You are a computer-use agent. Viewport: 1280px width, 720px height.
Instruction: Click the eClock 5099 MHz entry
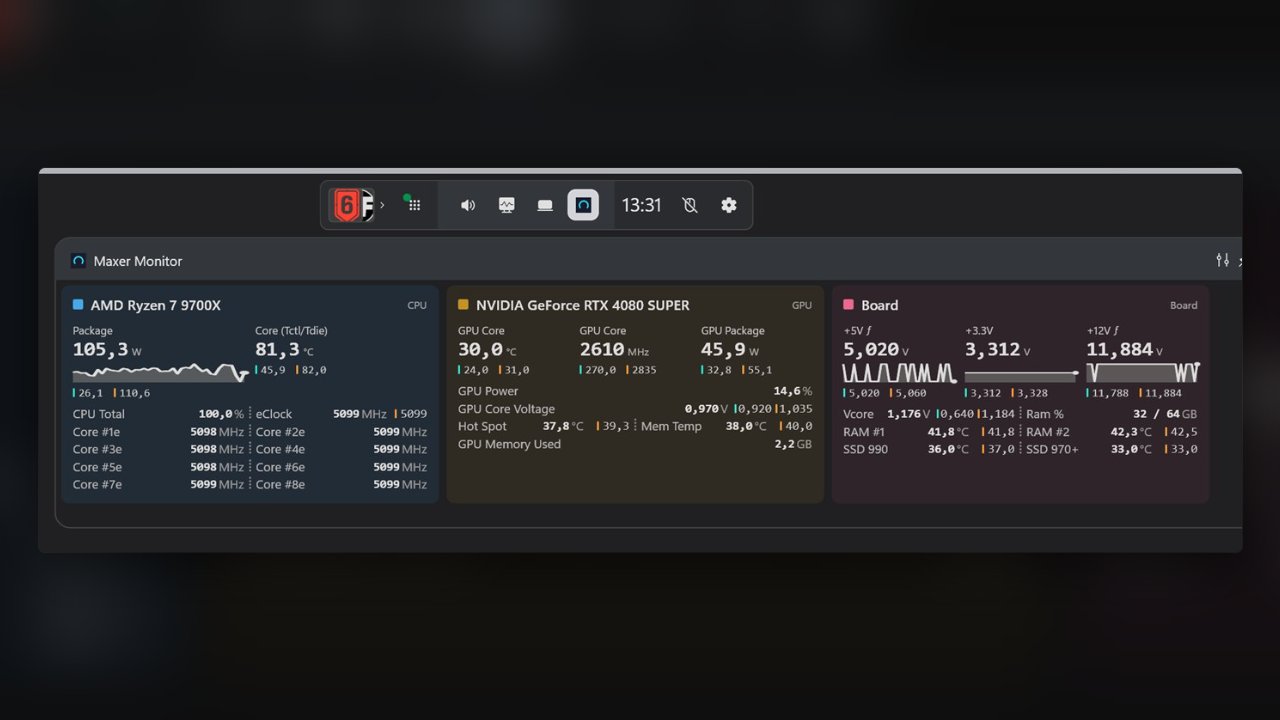341,414
